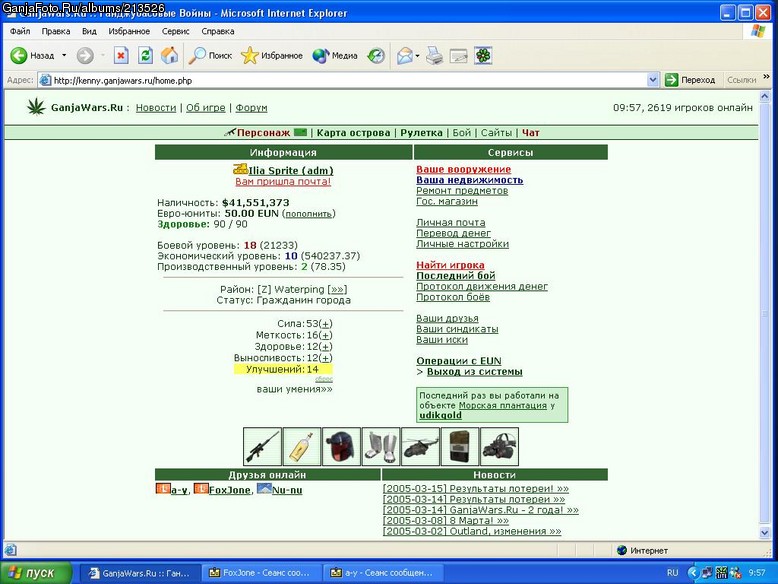Viewport: 778px width, 584px height.
Task: Open the Сервис menu
Action: (176, 31)
